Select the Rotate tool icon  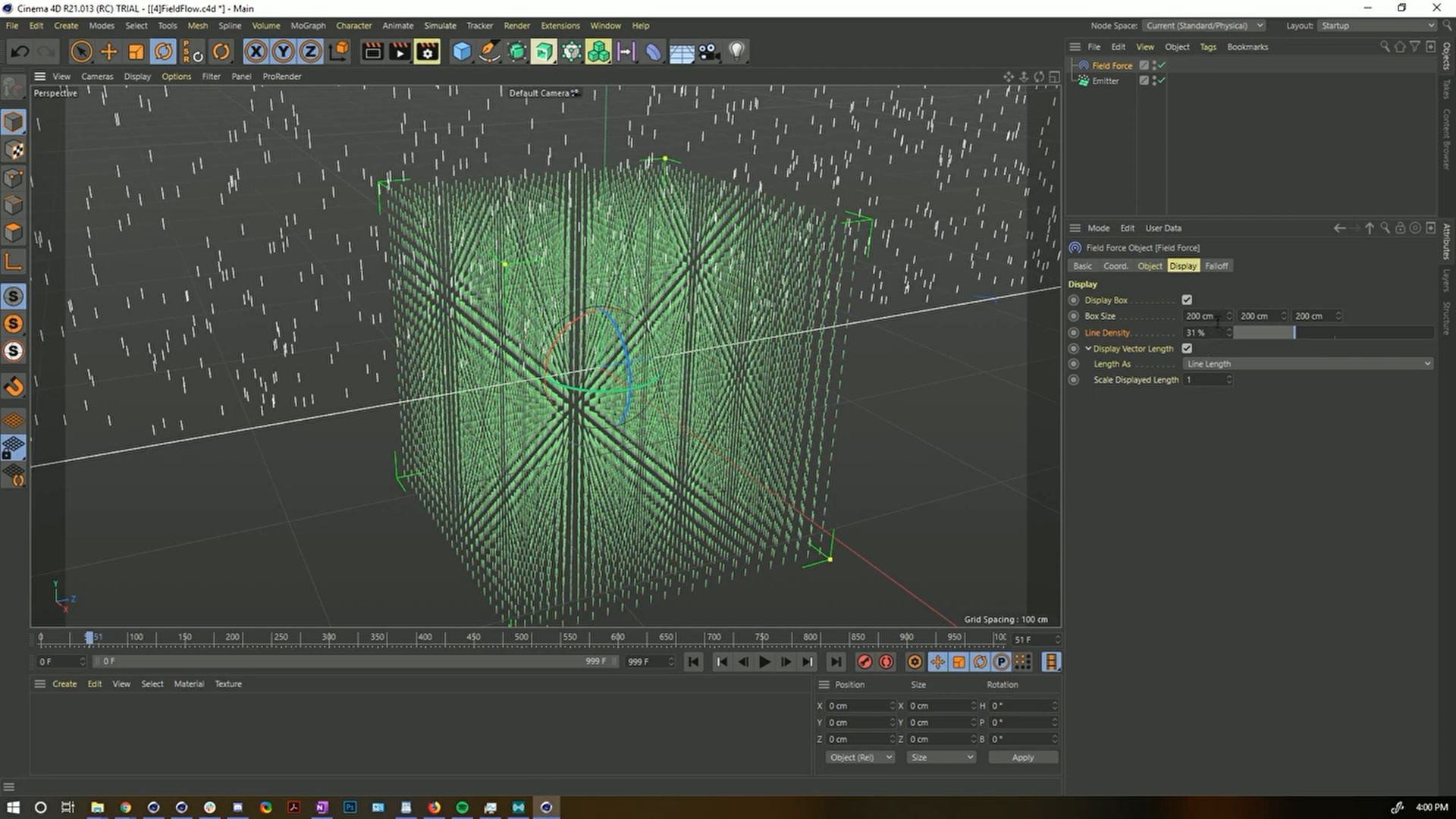(163, 51)
